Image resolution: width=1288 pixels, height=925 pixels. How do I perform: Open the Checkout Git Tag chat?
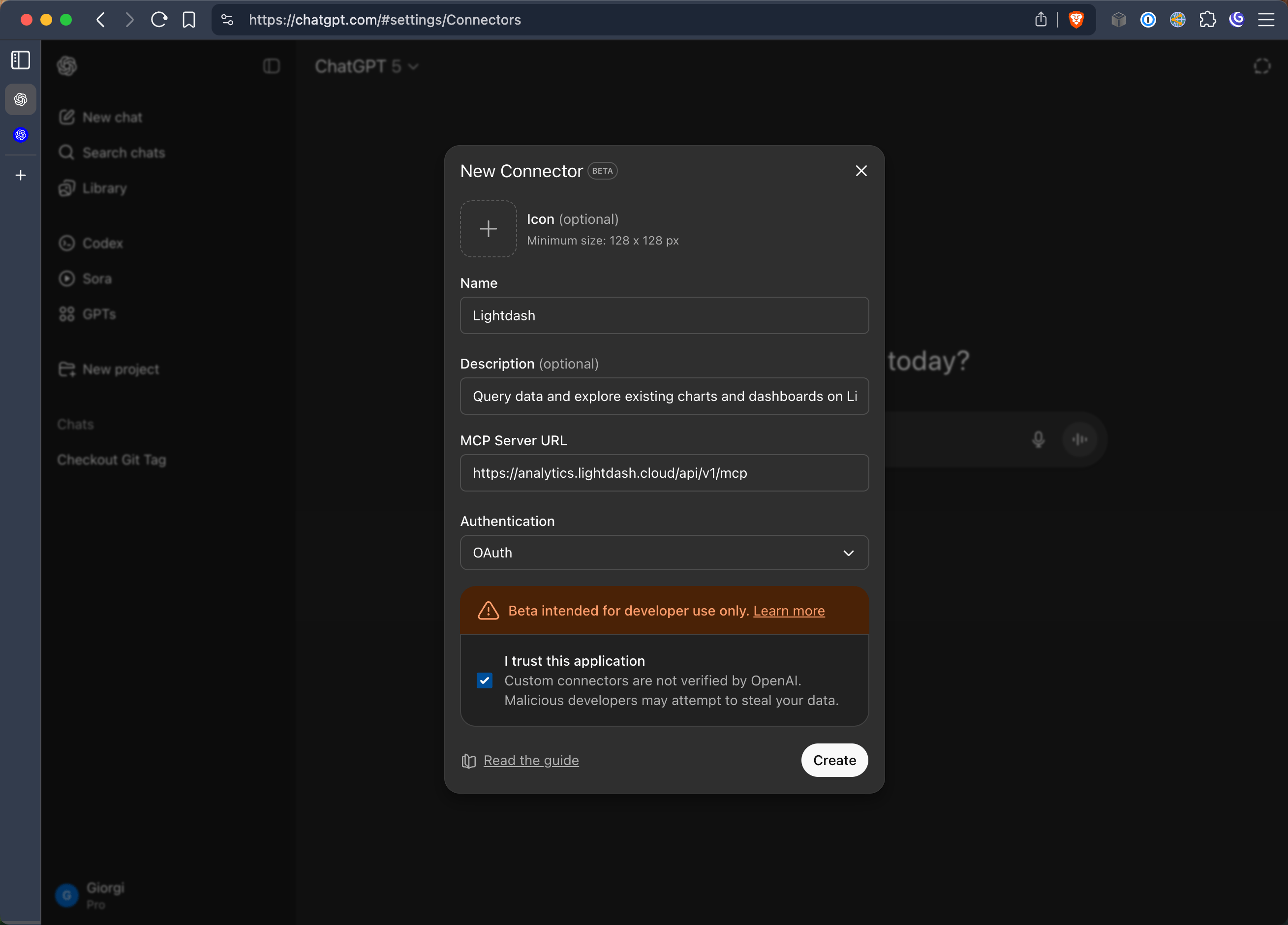112,460
